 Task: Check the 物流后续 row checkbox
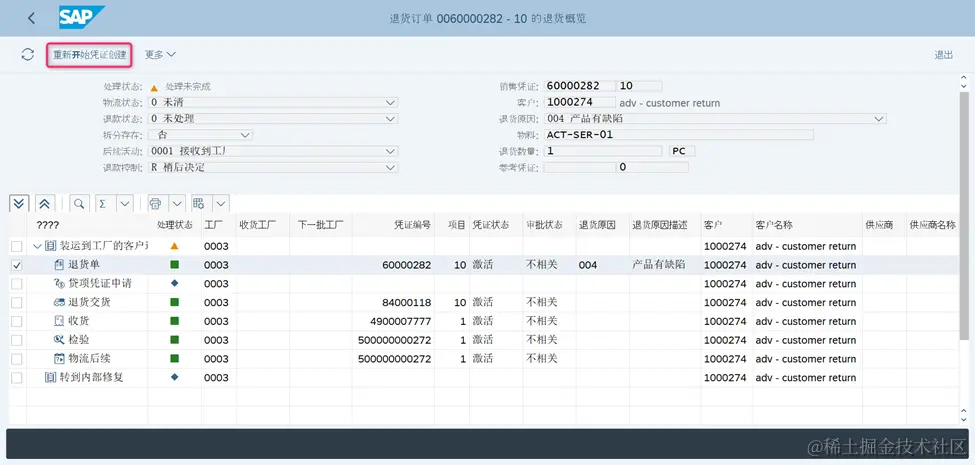(x=17, y=359)
